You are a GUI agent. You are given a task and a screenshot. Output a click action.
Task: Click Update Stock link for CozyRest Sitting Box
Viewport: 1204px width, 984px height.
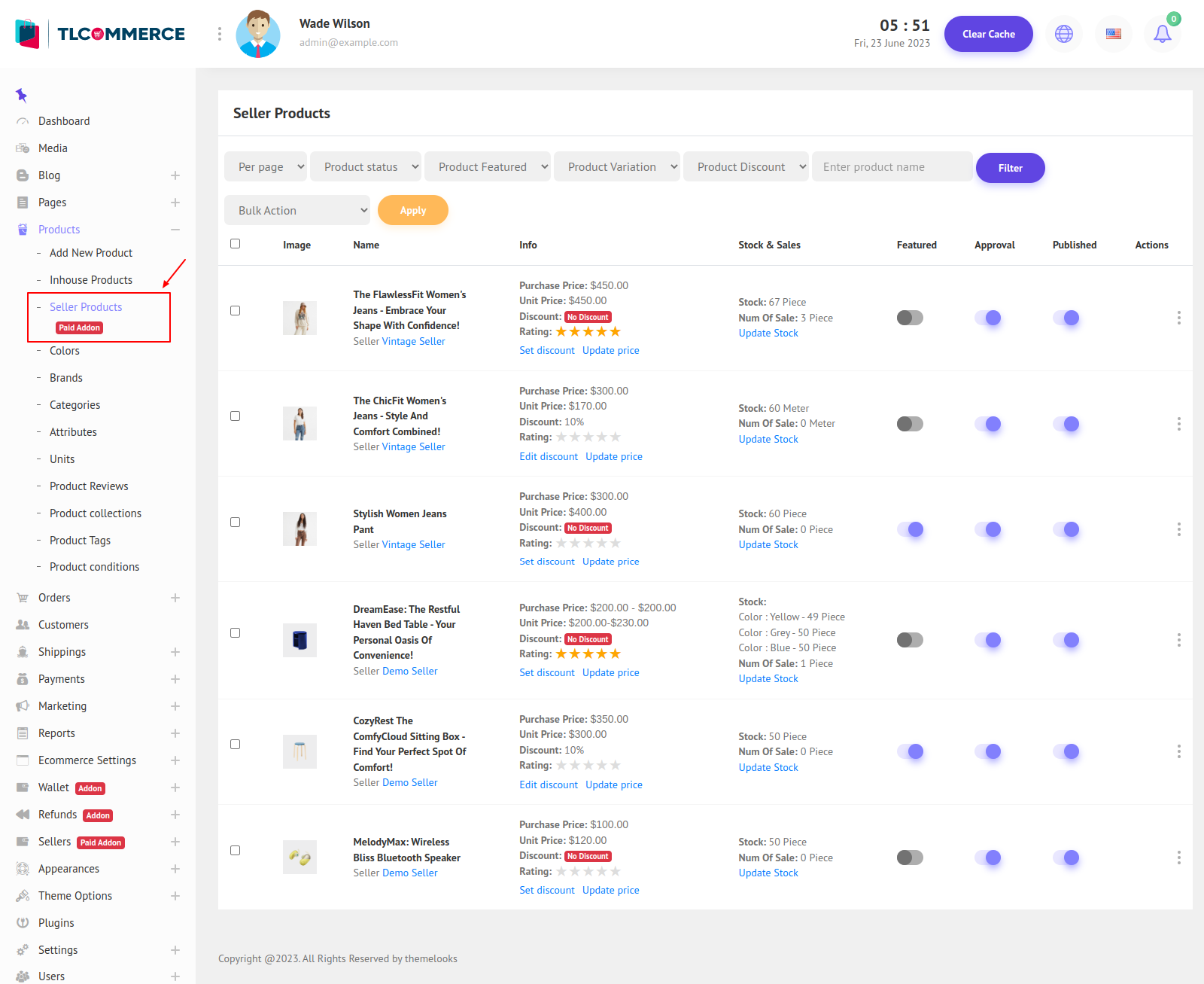[768, 767]
